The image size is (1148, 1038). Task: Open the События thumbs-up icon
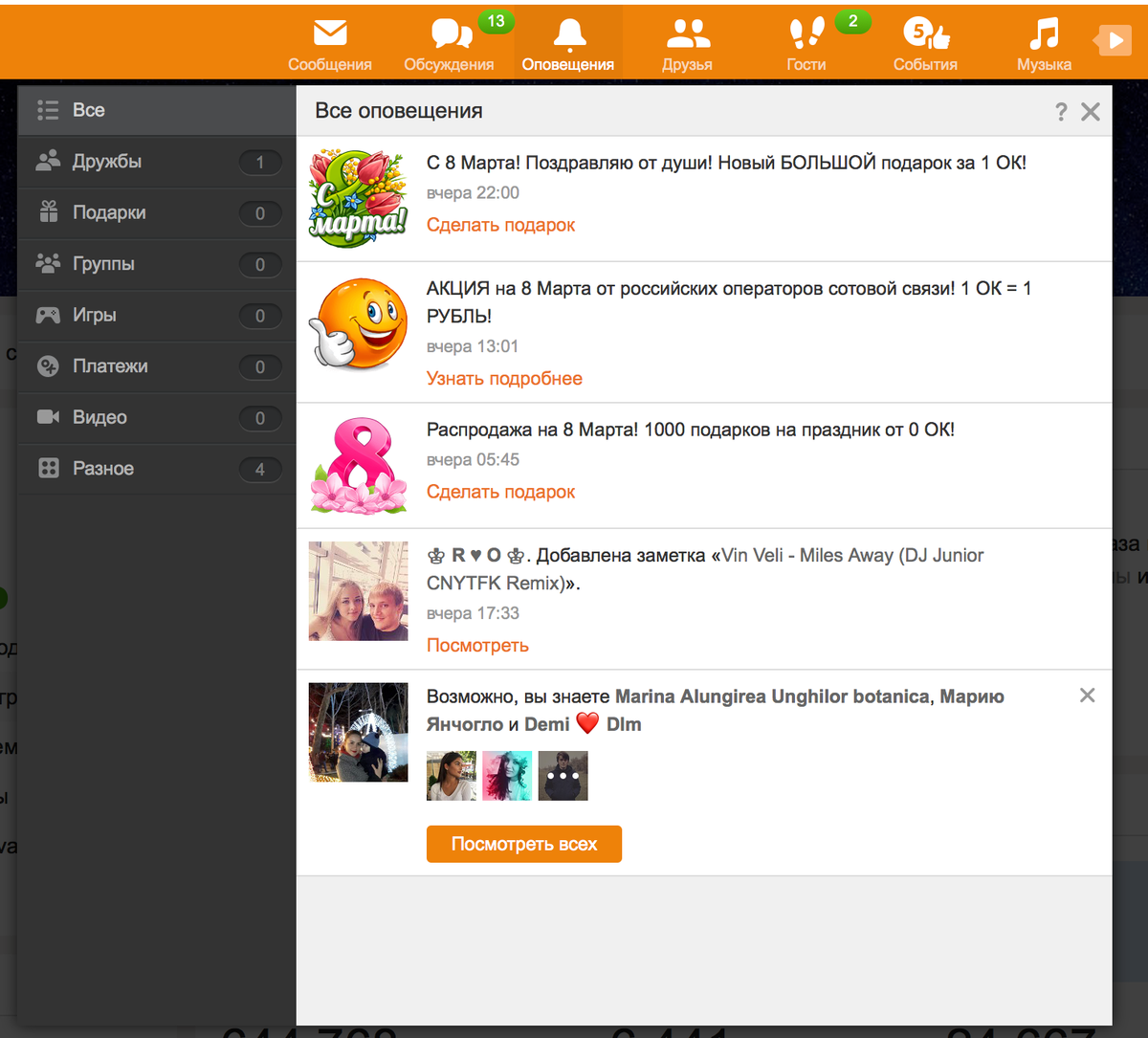(926, 34)
